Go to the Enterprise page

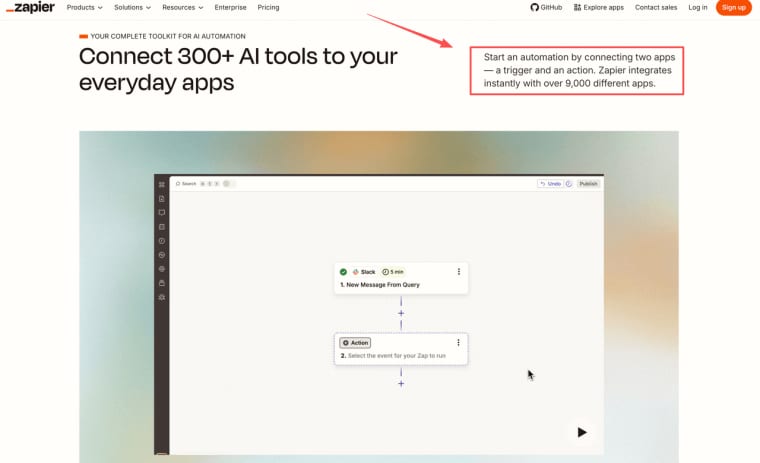pos(230,7)
